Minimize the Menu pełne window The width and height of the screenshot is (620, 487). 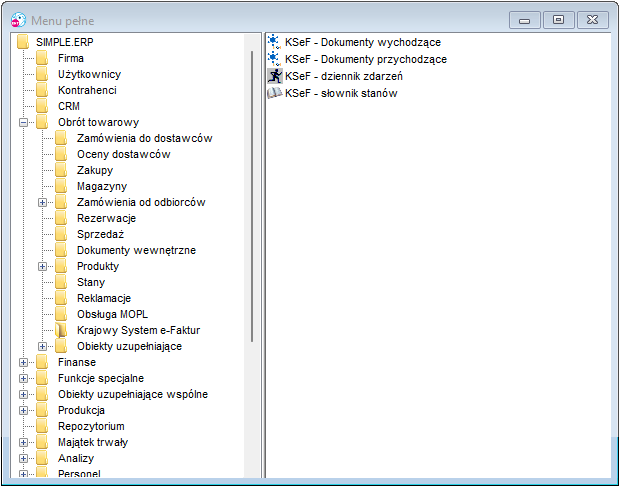point(524,20)
